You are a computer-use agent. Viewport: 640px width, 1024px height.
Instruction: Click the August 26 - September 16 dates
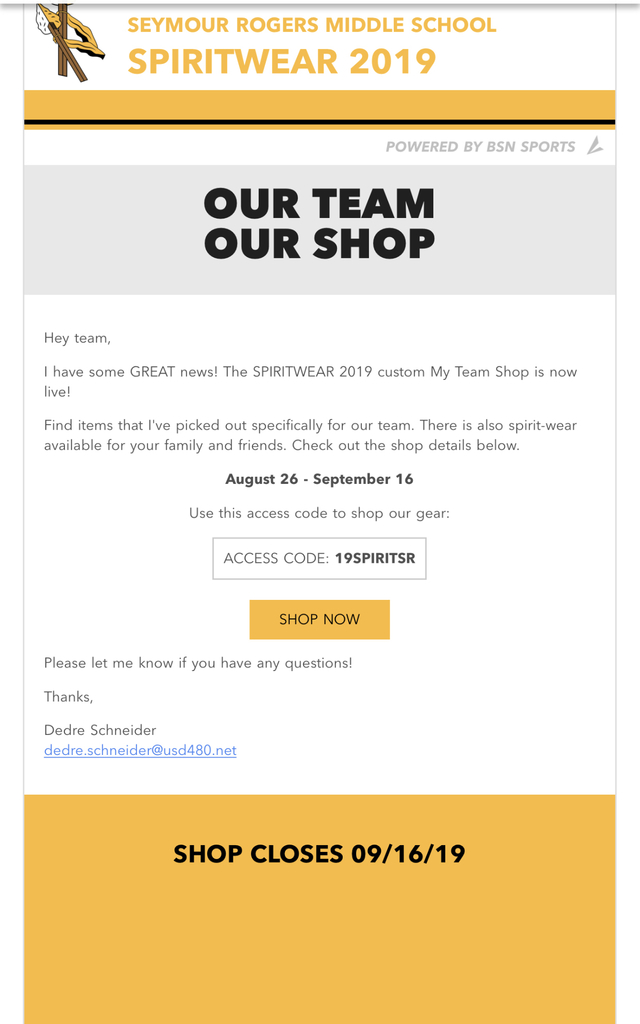coord(319,479)
